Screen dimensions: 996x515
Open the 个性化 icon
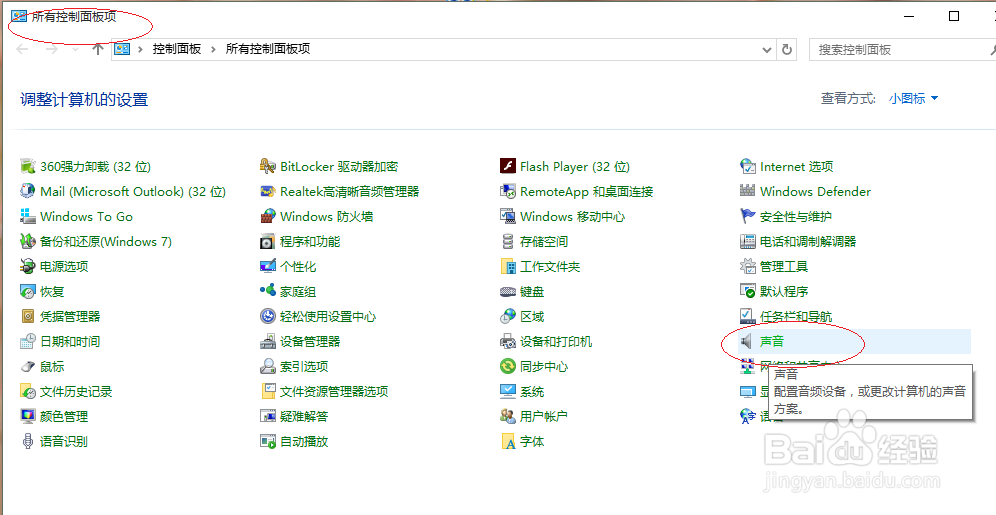pos(268,267)
